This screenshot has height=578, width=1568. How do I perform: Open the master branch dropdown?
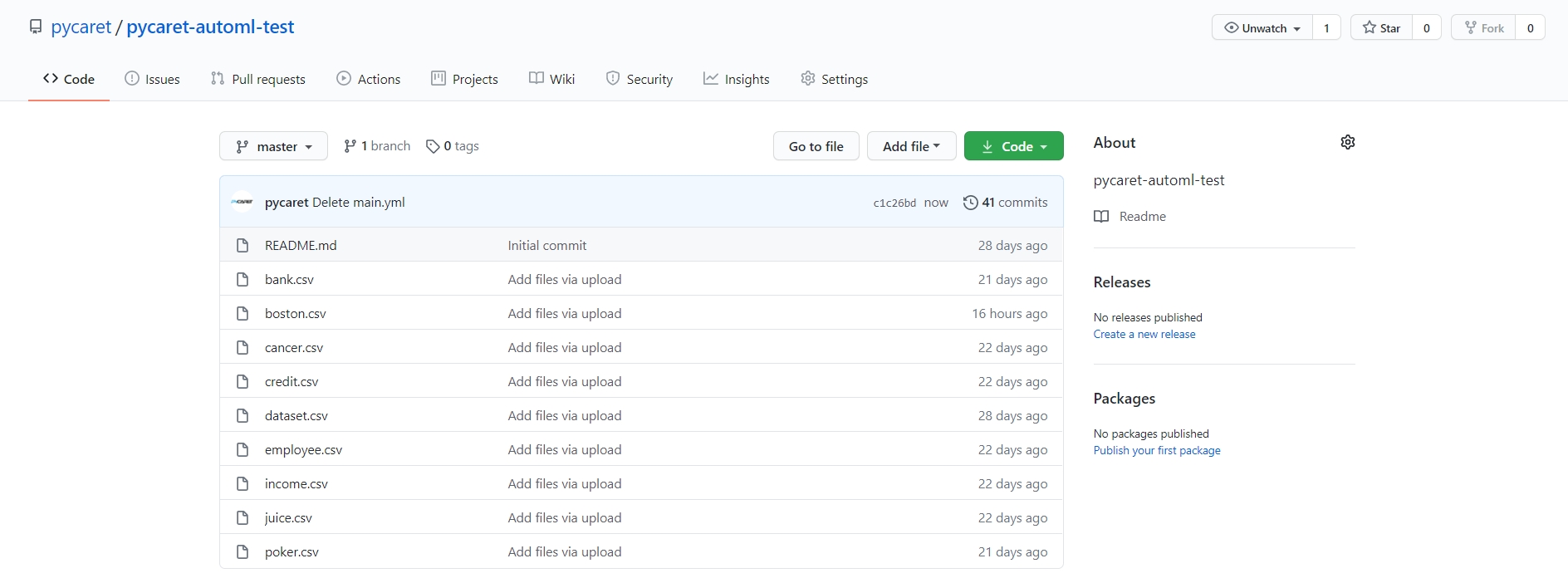coord(273,147)
